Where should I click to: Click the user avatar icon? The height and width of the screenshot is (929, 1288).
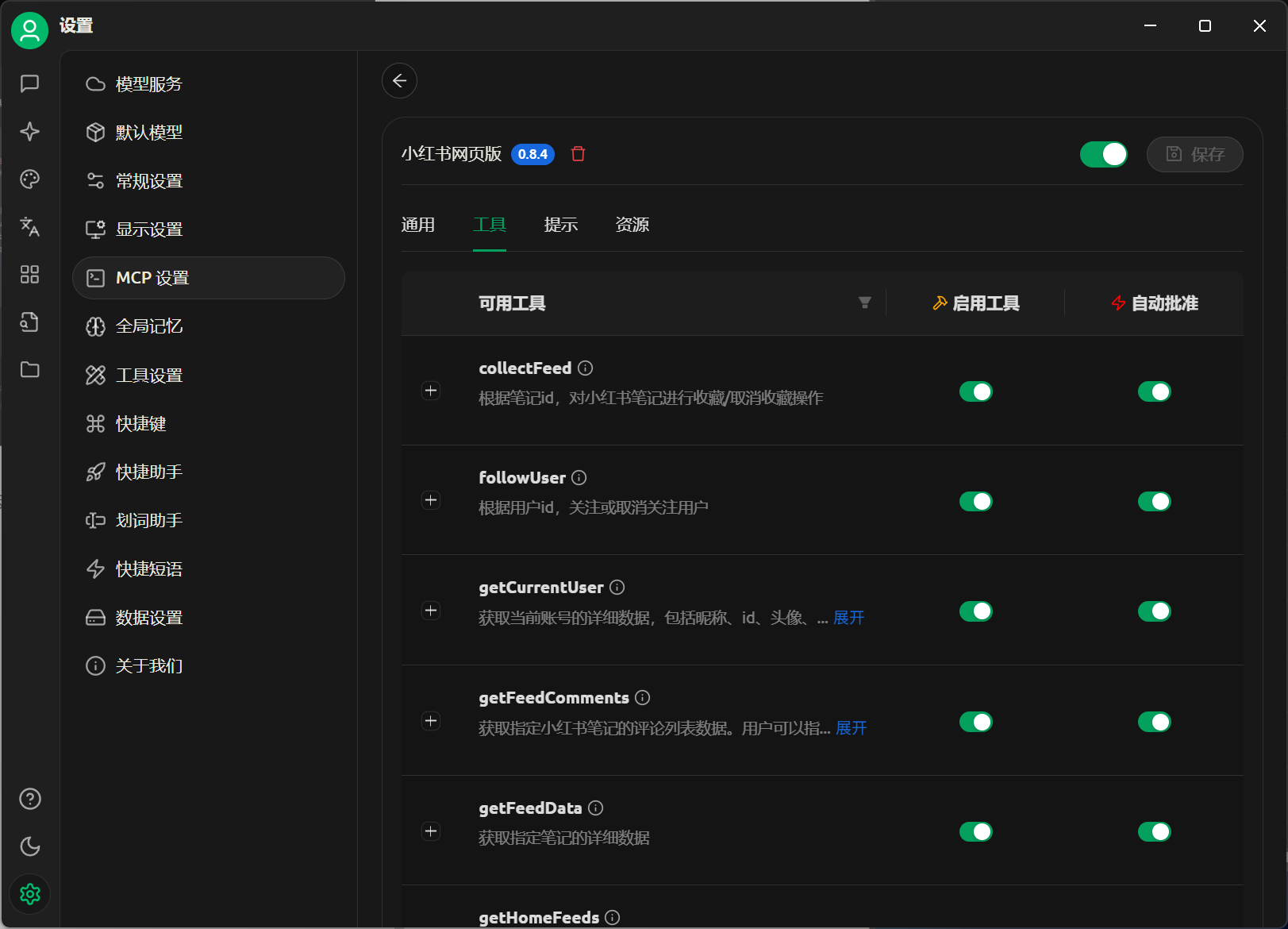pyautogui.click(x=29, y=30)
